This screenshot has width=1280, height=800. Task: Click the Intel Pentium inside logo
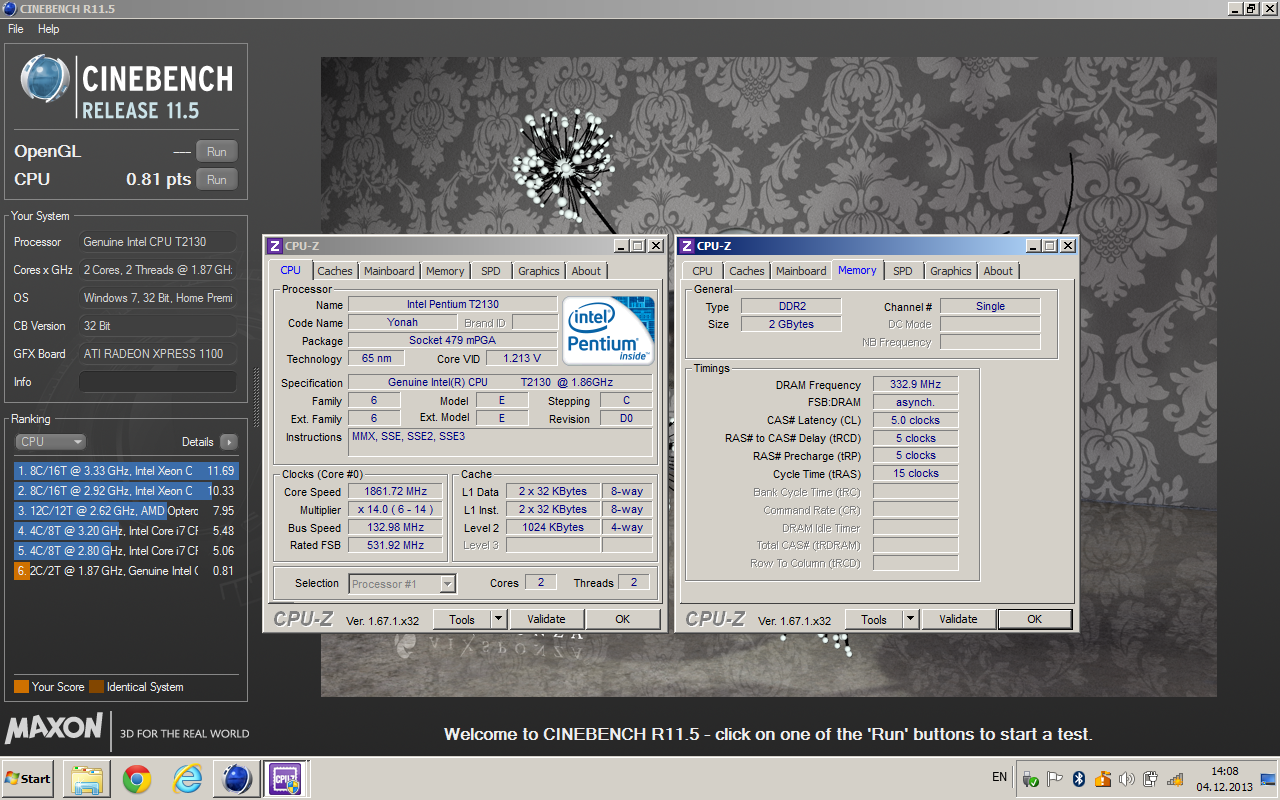pos(609,329)
